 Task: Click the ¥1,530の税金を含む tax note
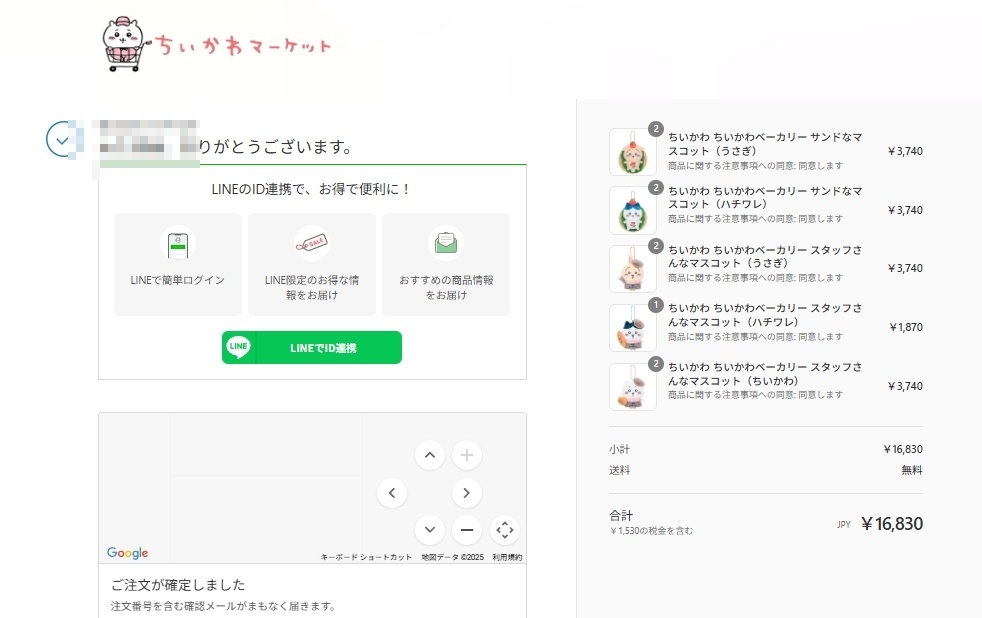(651, 531)
